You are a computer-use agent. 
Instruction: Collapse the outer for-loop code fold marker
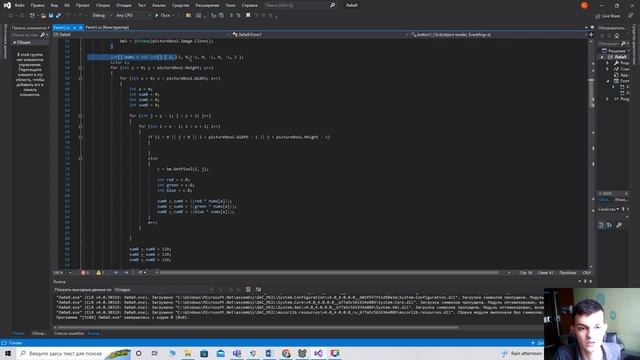pos(80,68)
